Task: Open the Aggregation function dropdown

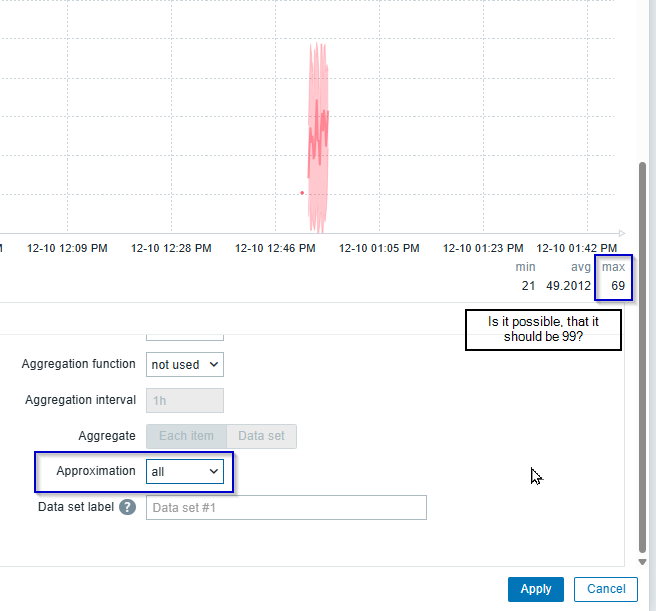Action: pos(185,365)
